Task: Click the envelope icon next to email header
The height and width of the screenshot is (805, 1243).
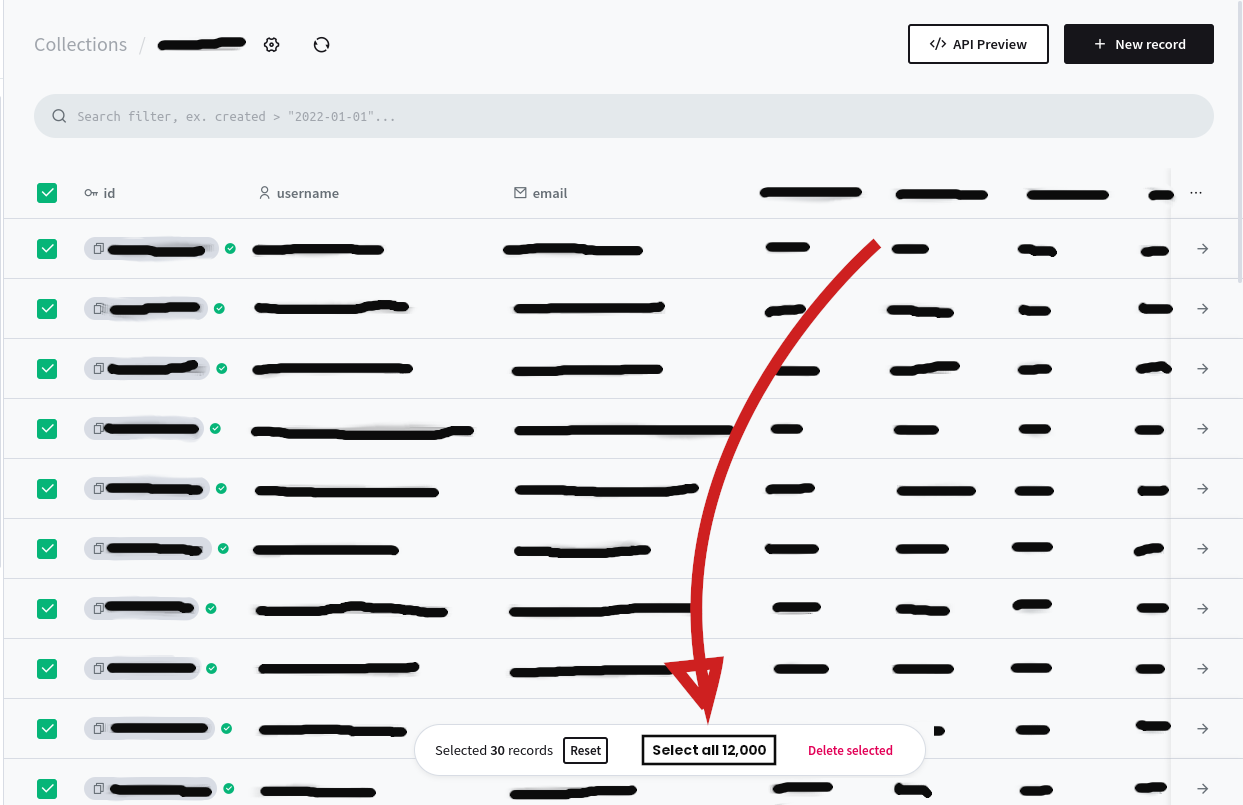Action: [x=521, y=193]
